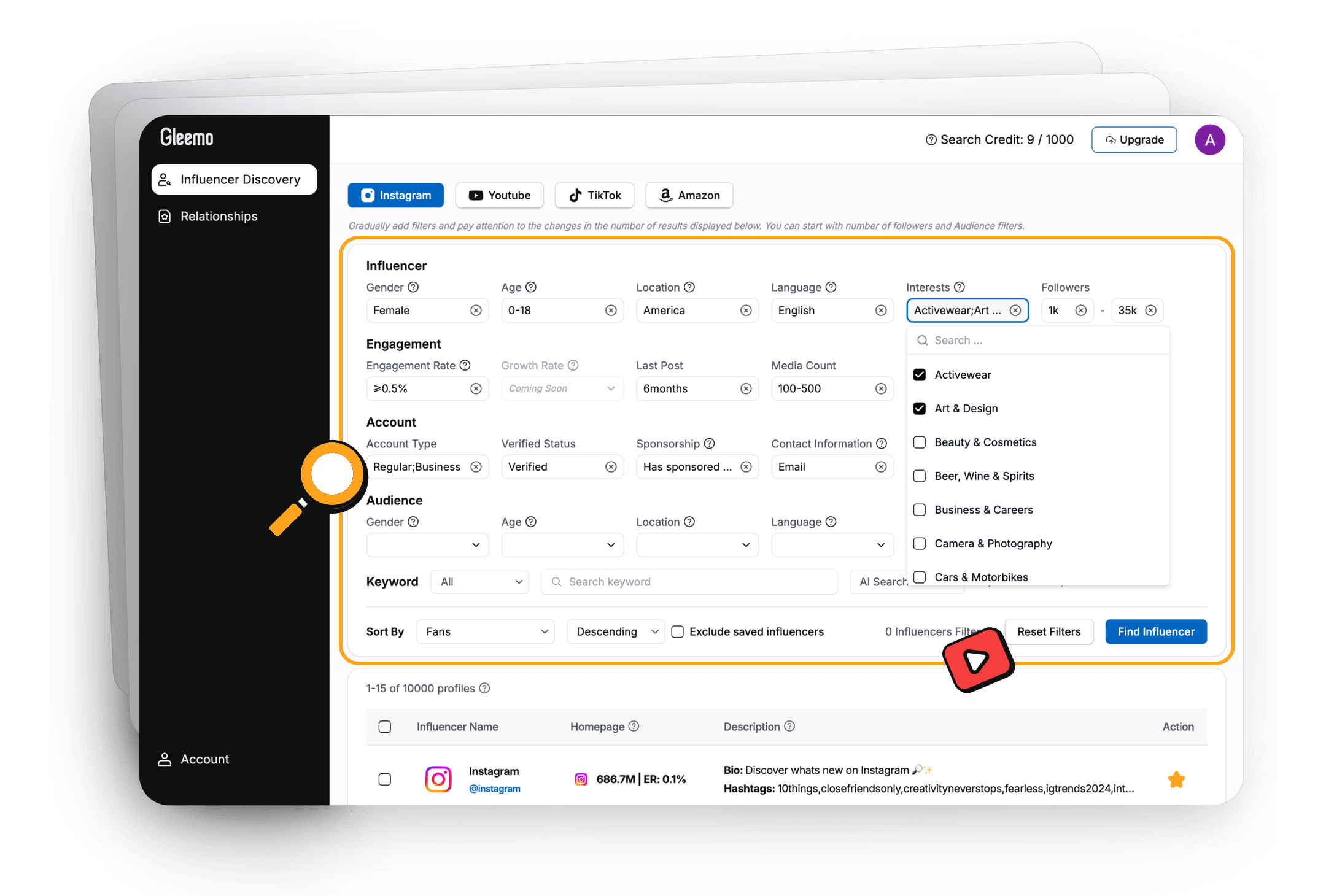Clear the Media Count 100-500 filter
The height and width of the screenshot is (896, 1326).
[881, 388]
